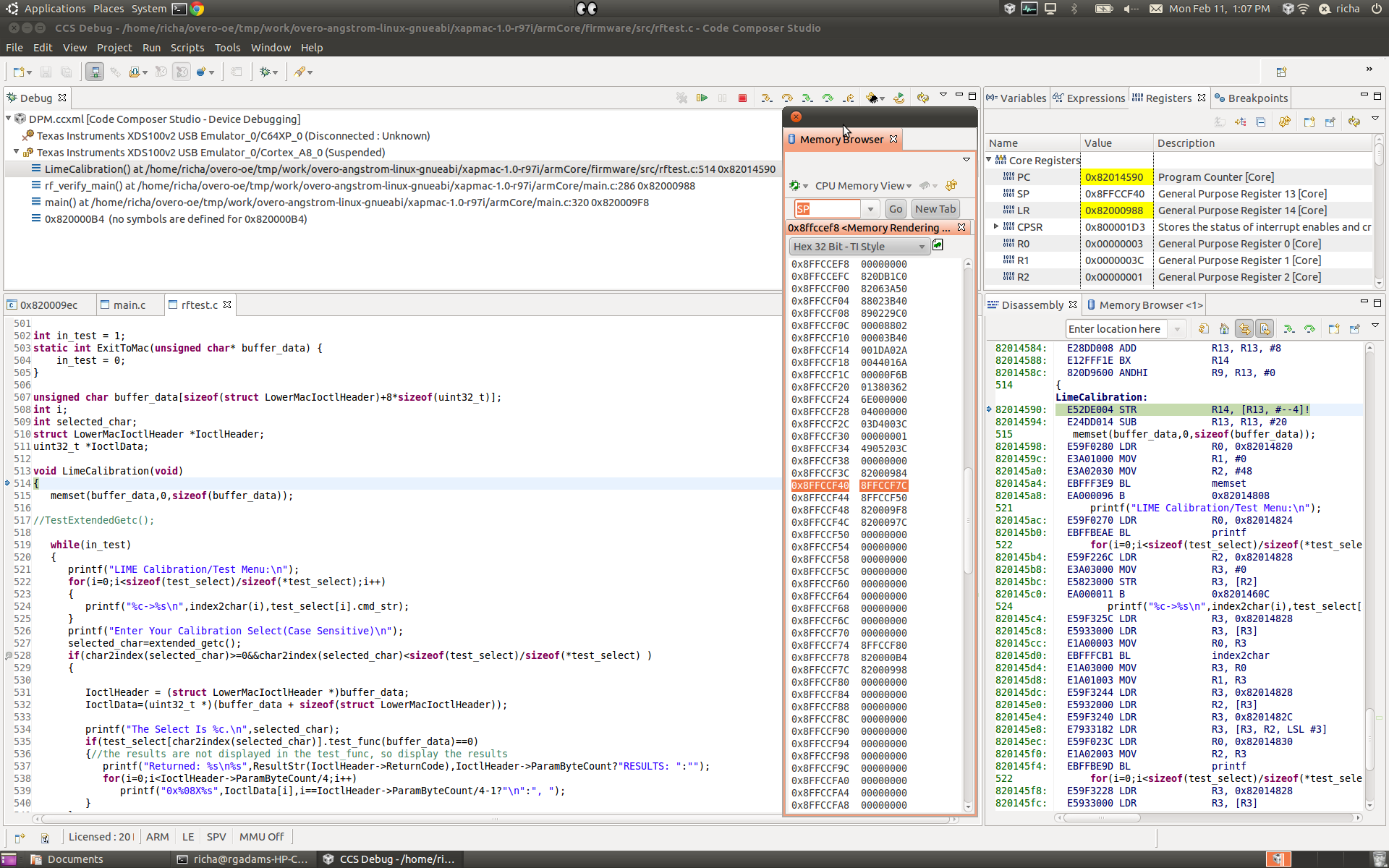Screen dimensions: 1389x868
Task: Toggle the breakpoint marker at line 514
Action: tap(8, 483)
